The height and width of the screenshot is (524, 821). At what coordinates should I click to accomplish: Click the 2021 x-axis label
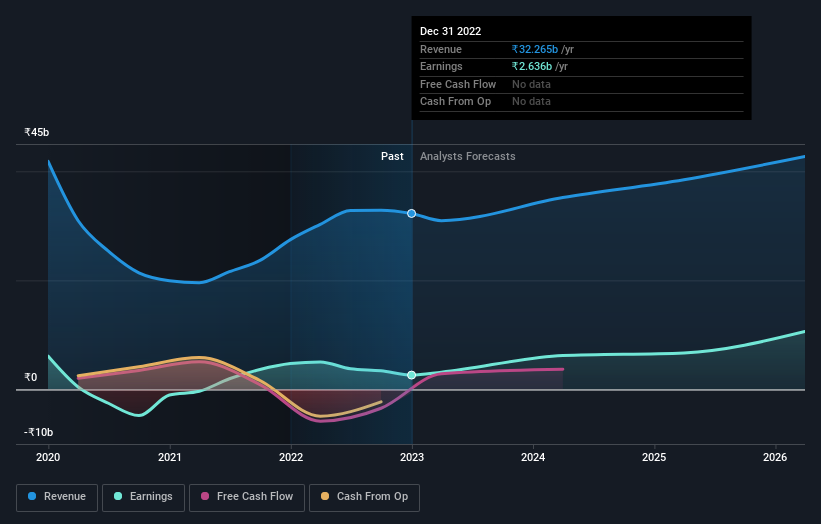[x=170, y=457]
